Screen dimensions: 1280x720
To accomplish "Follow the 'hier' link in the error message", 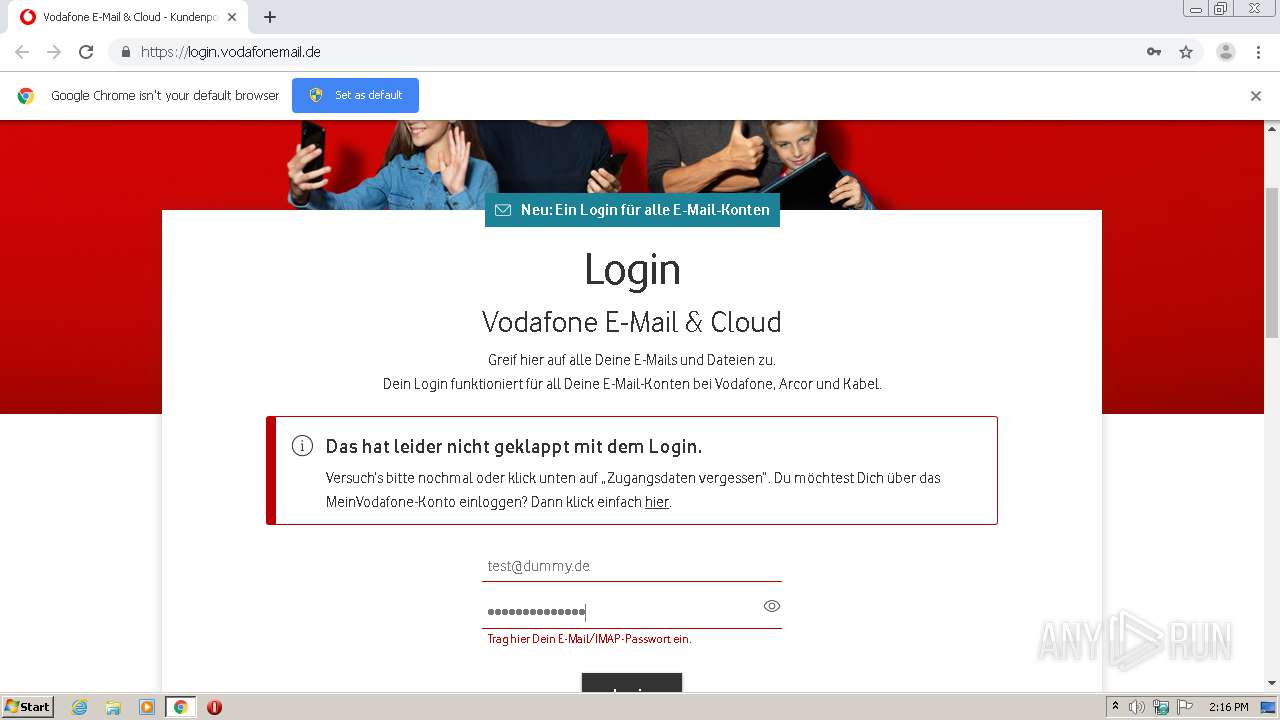I will click(x=657, y=502).
